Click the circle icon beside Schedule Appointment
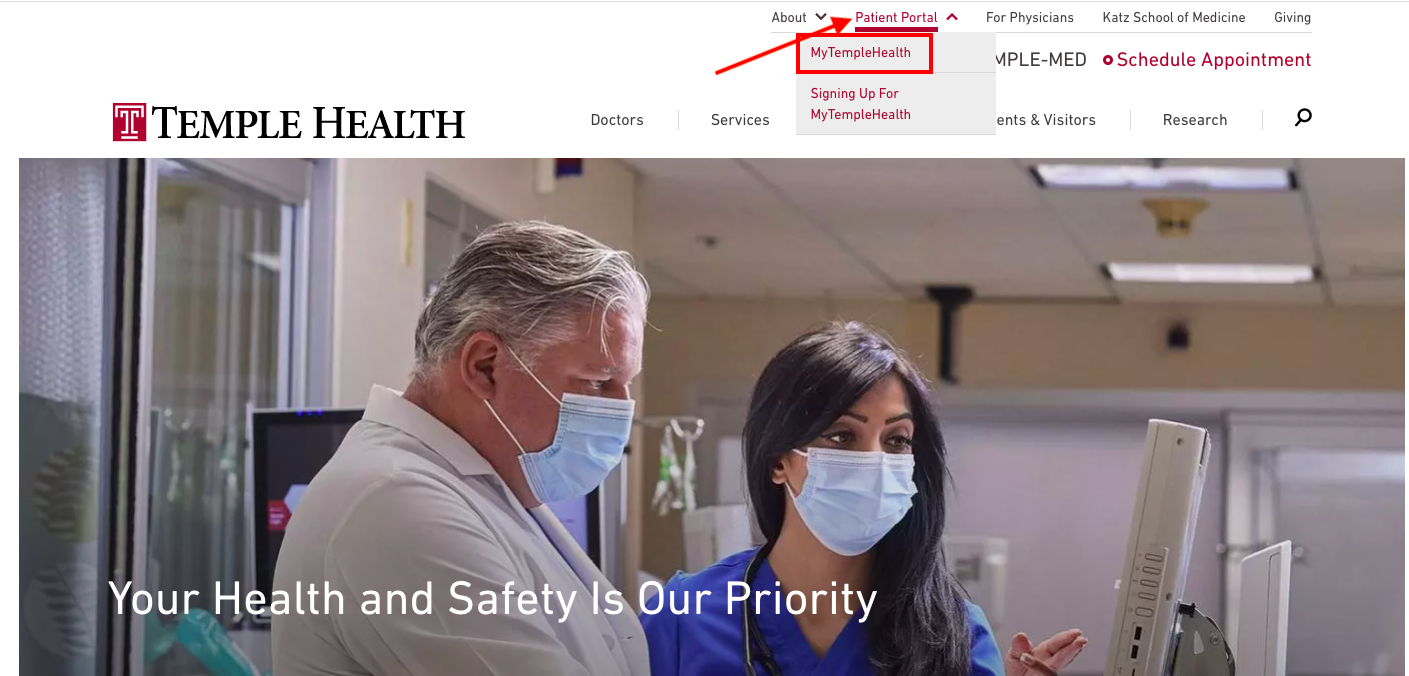Screen dimensions: 1409x676 [1107, 60]
